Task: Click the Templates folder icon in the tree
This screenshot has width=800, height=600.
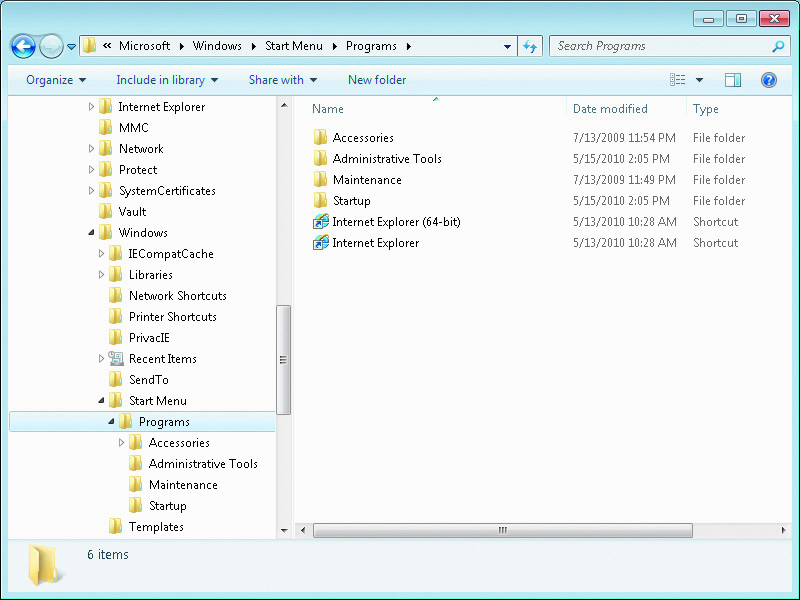Action: point(115,527)
